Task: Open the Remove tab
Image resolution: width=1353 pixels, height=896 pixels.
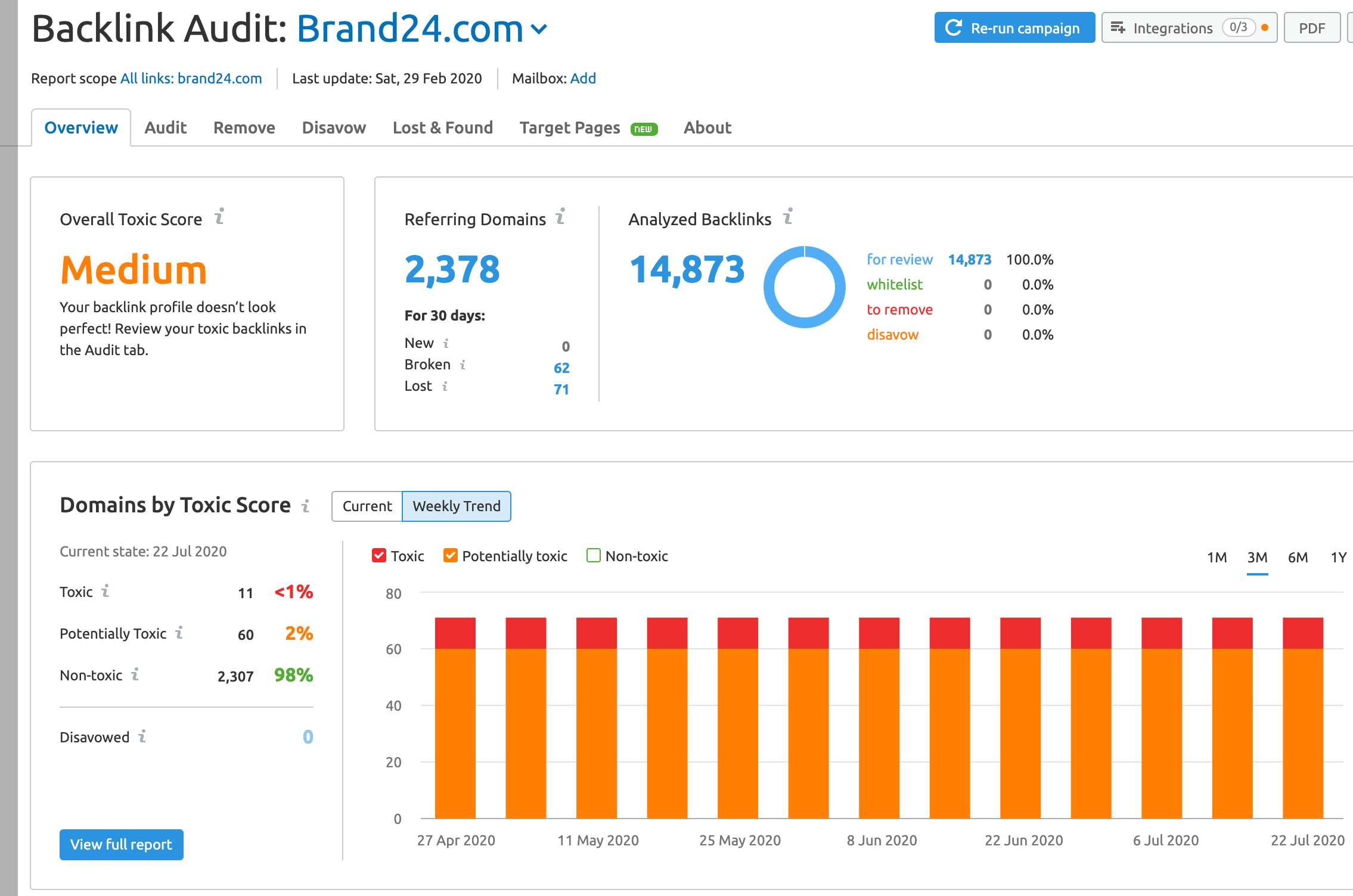Action: [244, 127]
